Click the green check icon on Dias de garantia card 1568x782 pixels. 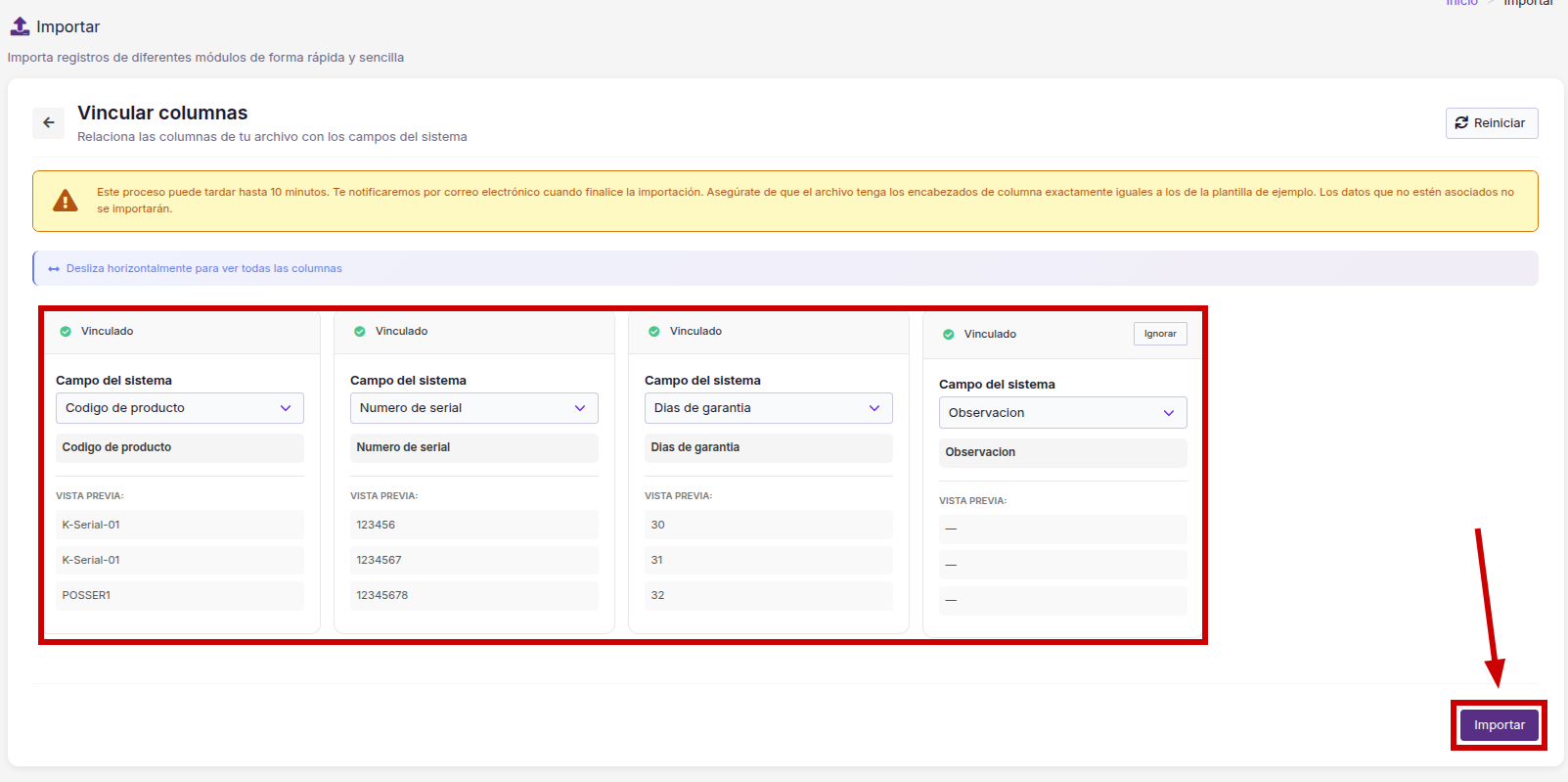654,332
